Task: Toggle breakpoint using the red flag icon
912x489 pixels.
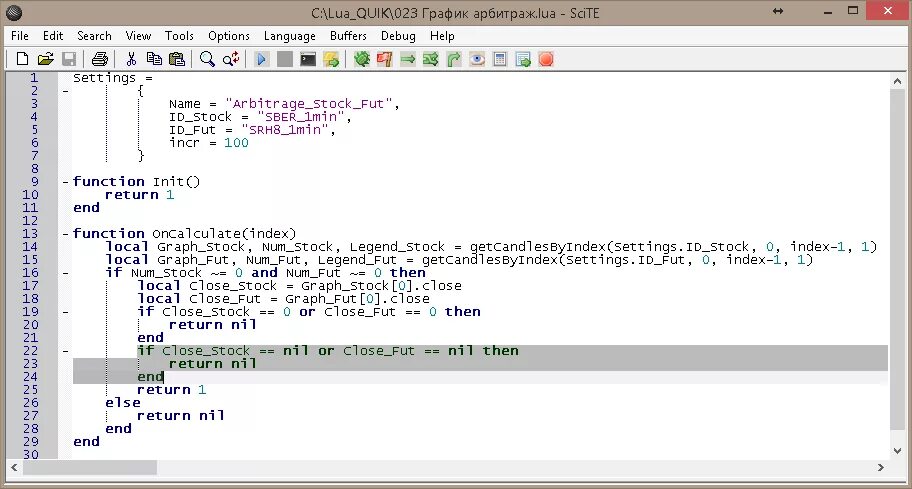Action: 384,59
